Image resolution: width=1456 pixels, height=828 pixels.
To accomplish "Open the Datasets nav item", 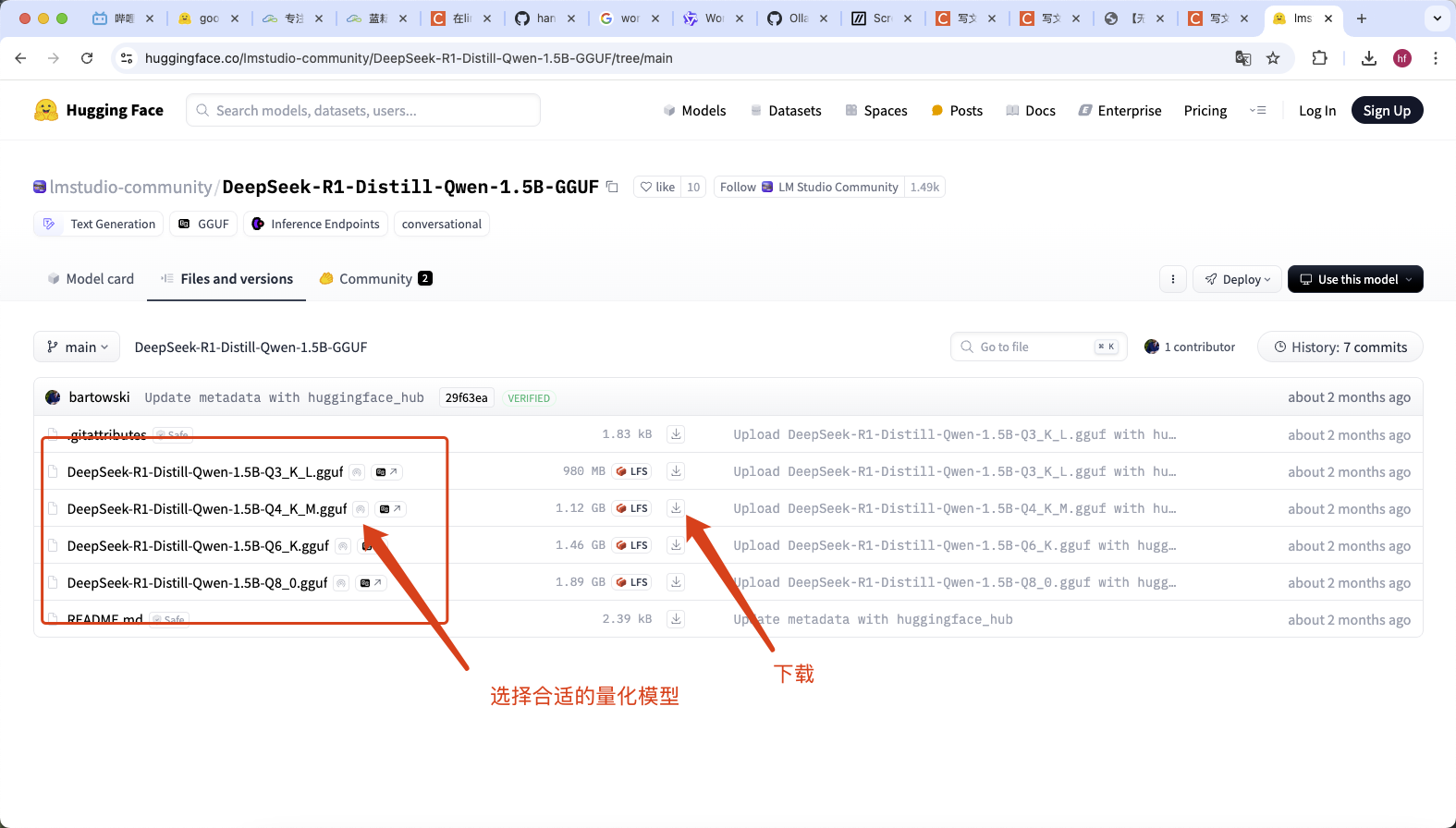I will click(x=786, y=110).
